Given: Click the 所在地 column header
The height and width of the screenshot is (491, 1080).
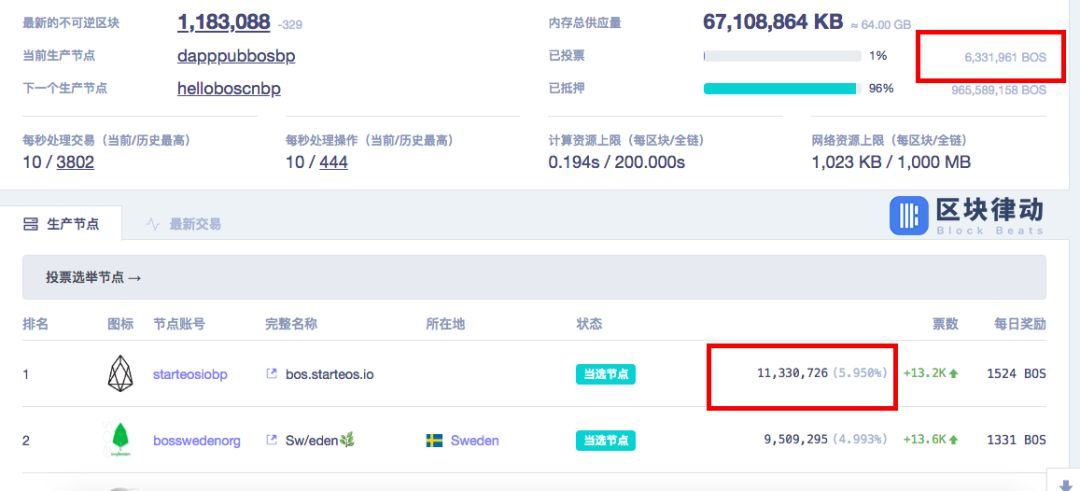Looking at the screenshot, I should pos(446,324).
